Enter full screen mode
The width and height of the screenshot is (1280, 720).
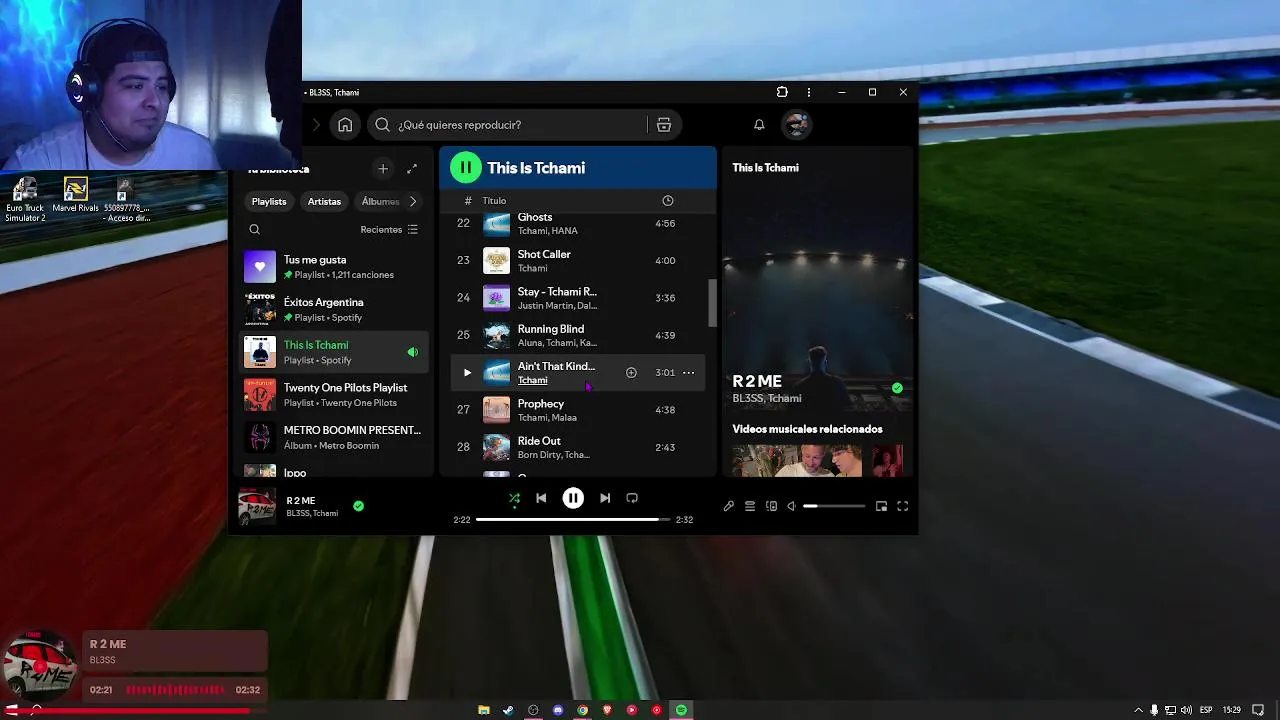(902, 506)
